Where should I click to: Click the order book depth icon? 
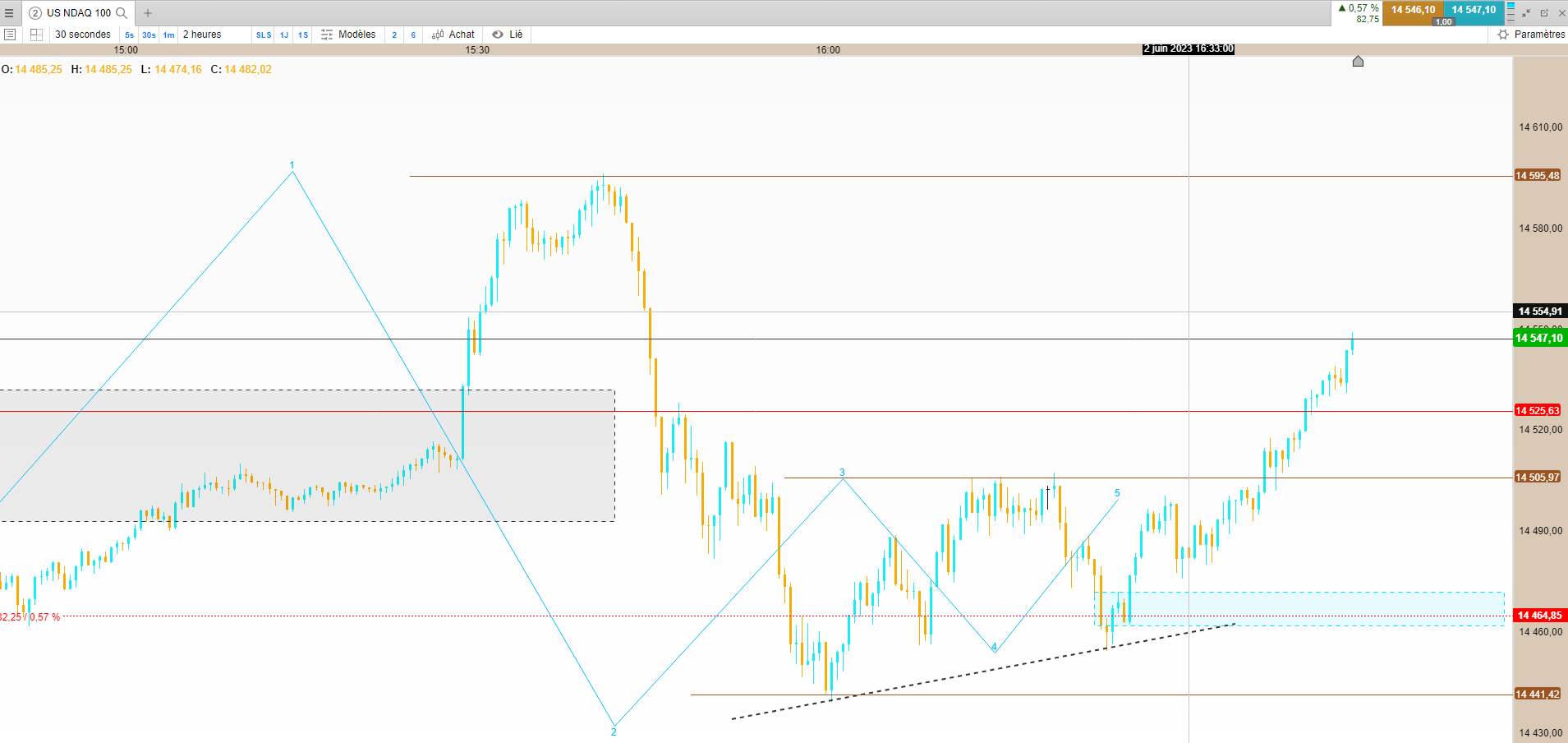pyautogui.click(x=1511, y=12)
